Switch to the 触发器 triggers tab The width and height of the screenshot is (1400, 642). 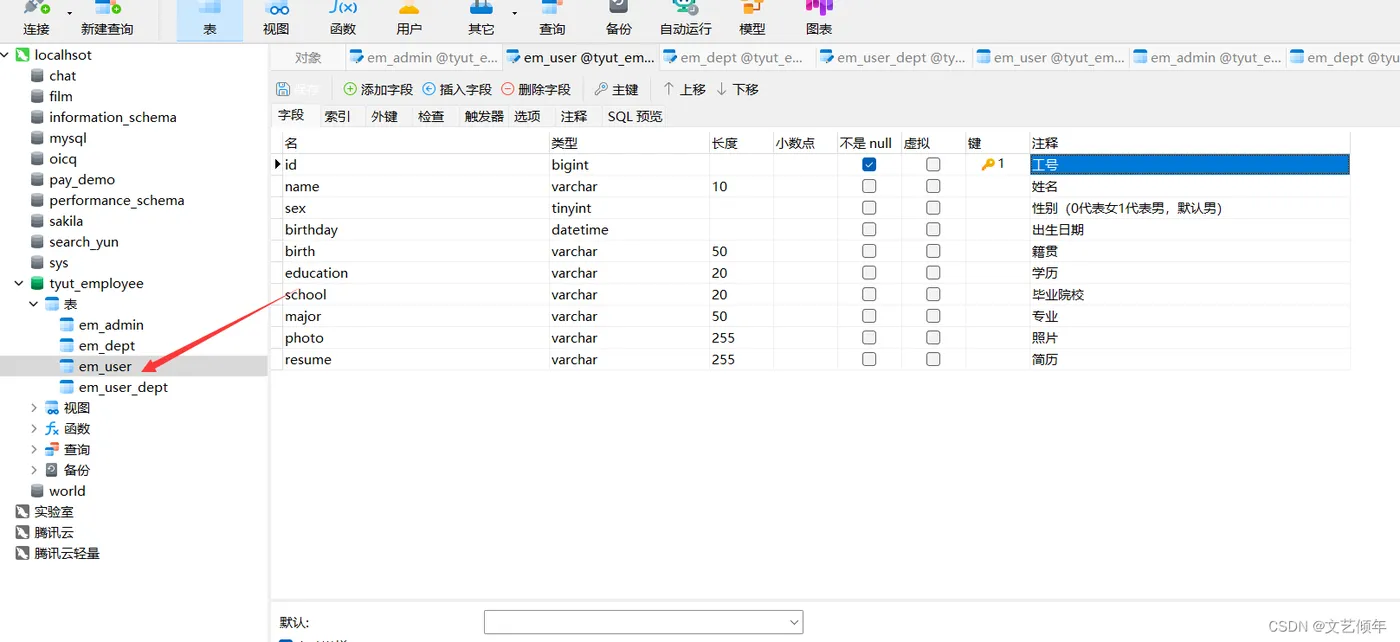pos(484,117)
